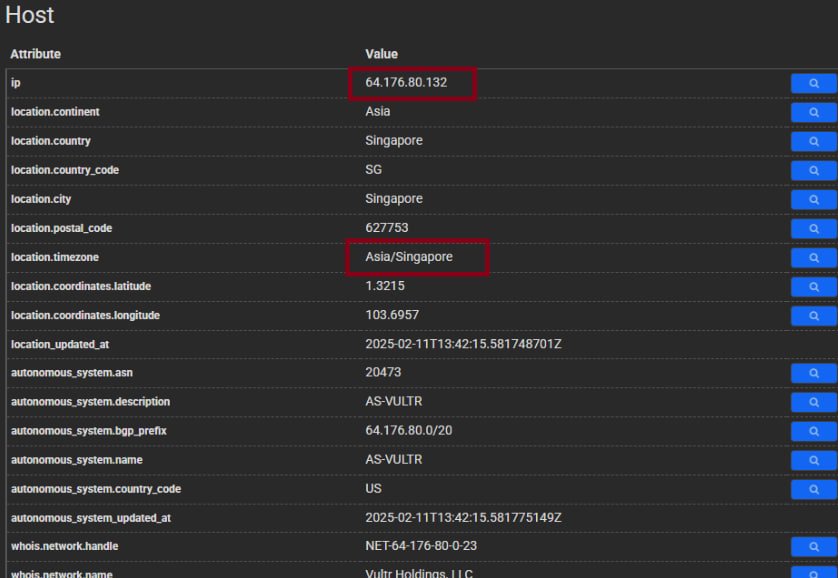Search by autonomous_system.country_code US

pos(813,489)
